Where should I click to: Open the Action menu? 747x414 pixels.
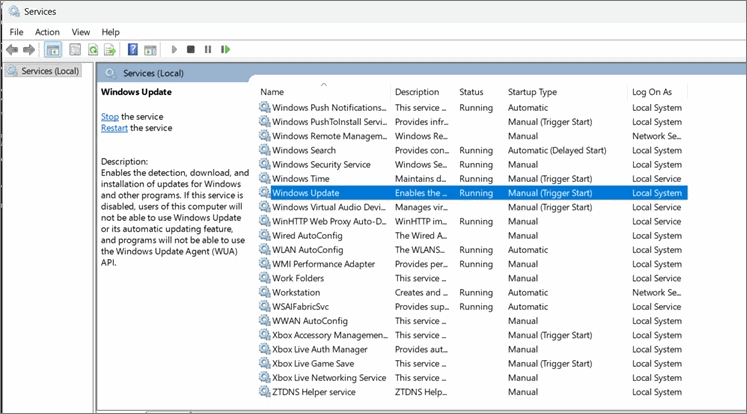click(x=47, y=32)
